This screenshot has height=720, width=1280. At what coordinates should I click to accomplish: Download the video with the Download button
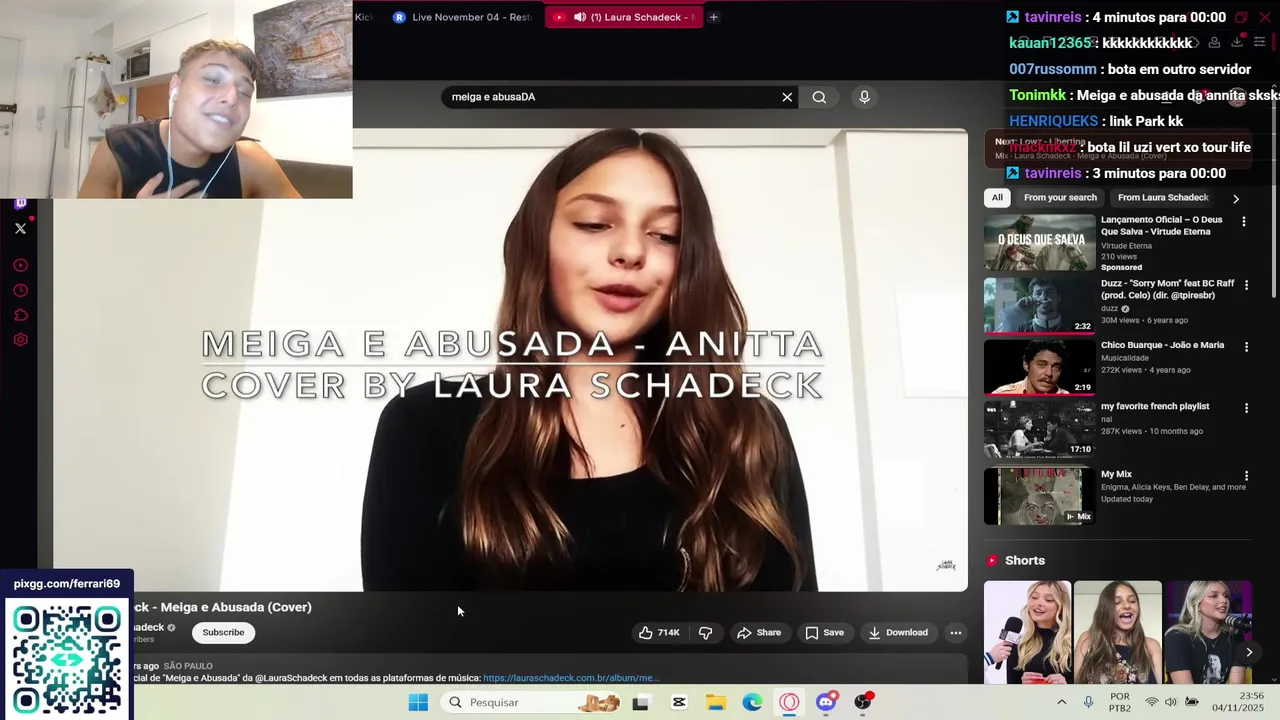point(898,632)
